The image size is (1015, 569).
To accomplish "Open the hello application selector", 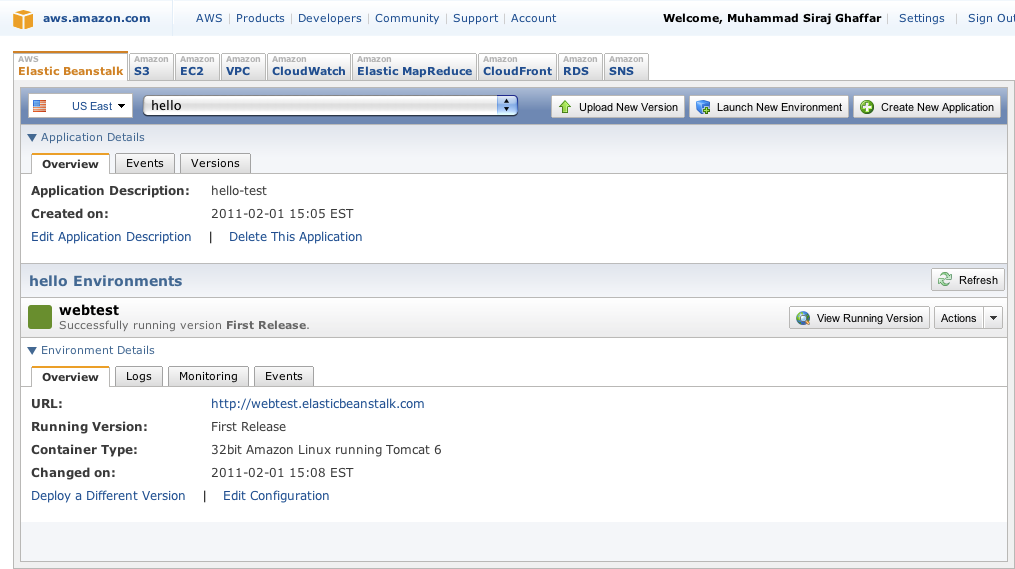I will (x=330, y=106).
